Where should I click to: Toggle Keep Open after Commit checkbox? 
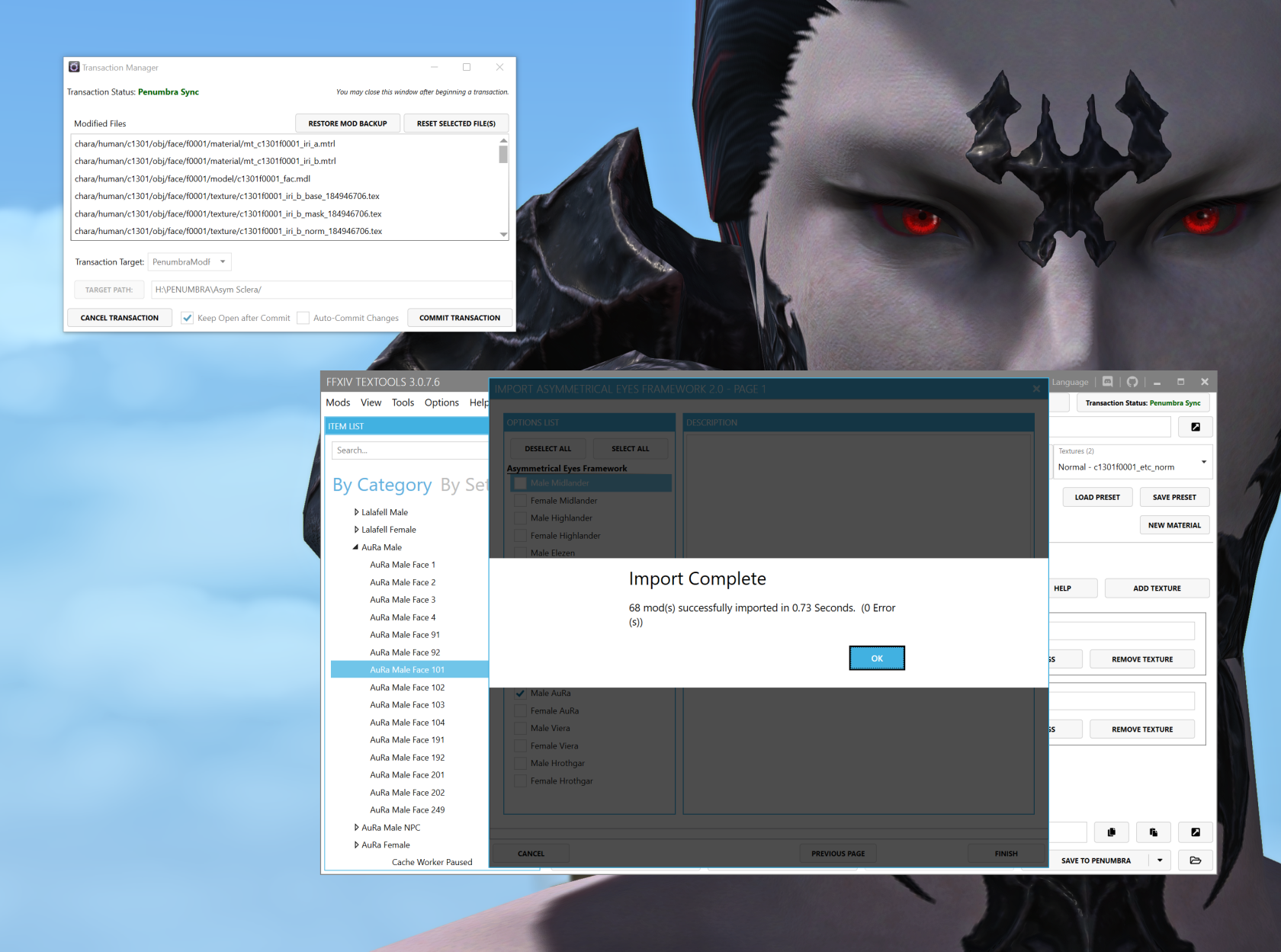click(188, 318)
